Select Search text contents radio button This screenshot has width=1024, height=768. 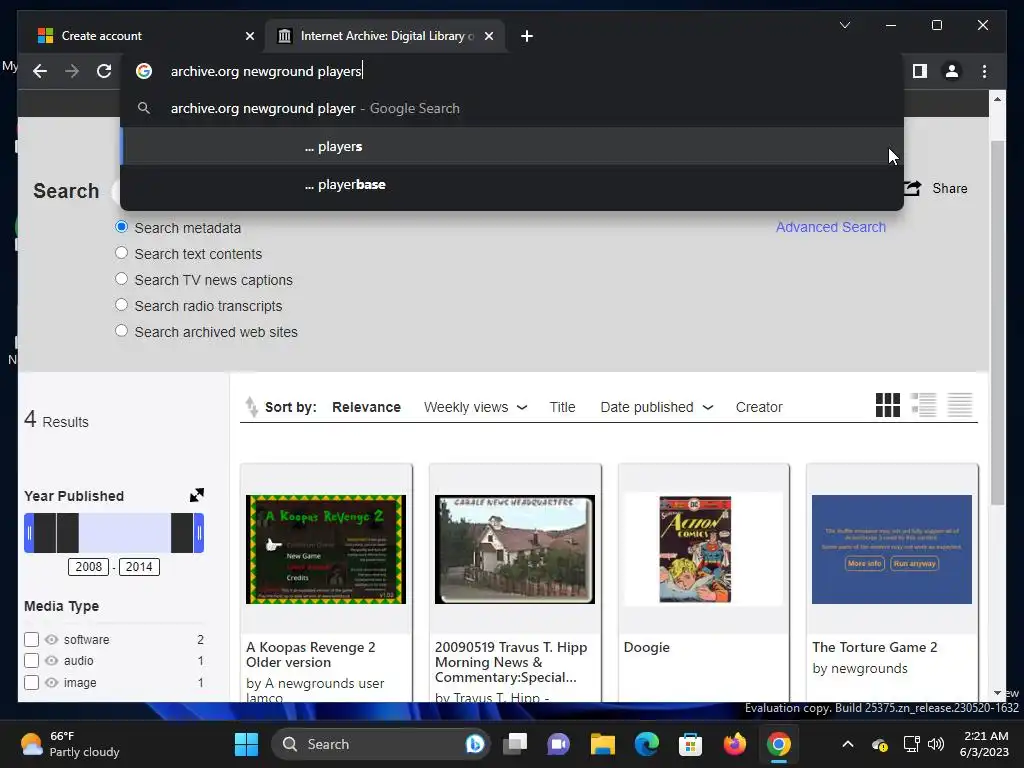(121, 253)
